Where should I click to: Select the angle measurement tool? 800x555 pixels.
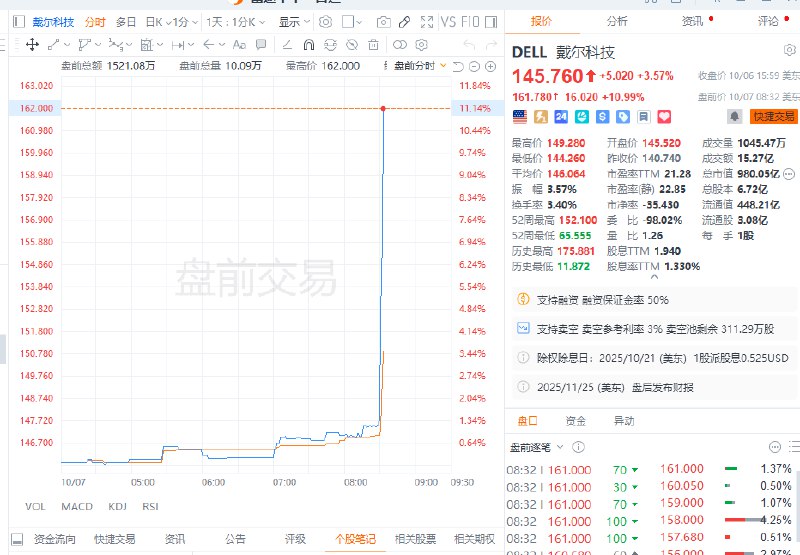(287, 45)
